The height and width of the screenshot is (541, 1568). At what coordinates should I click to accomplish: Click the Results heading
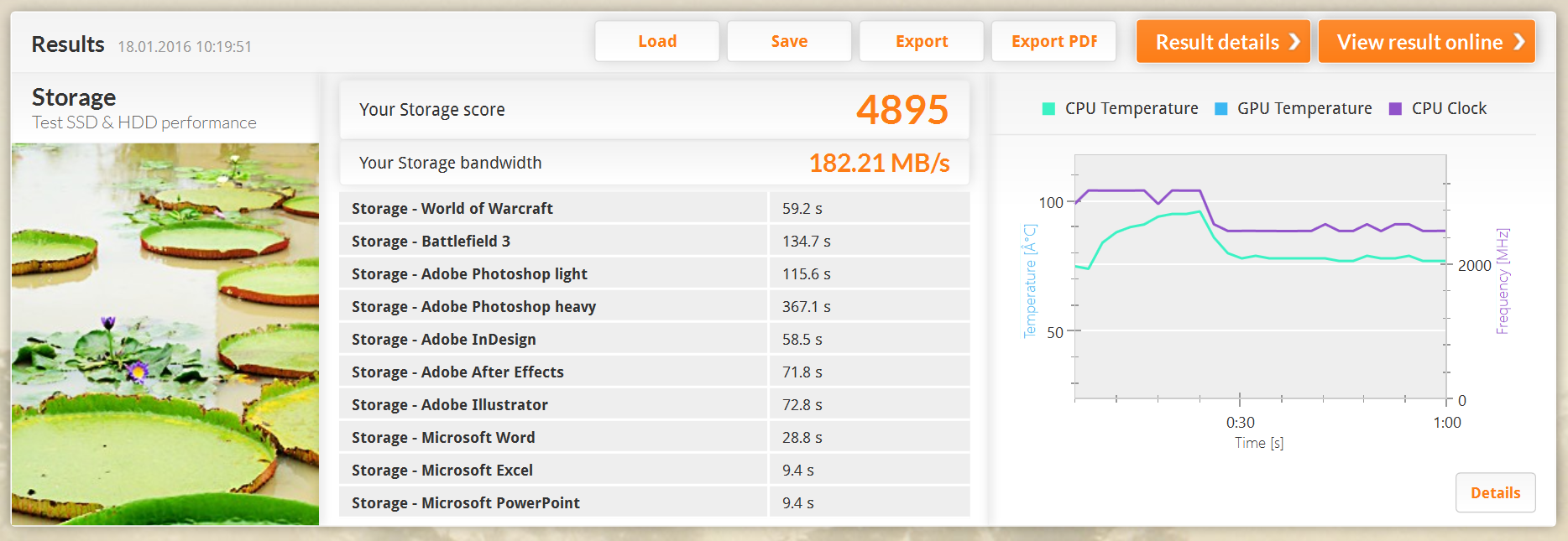[x=68, y=44]
